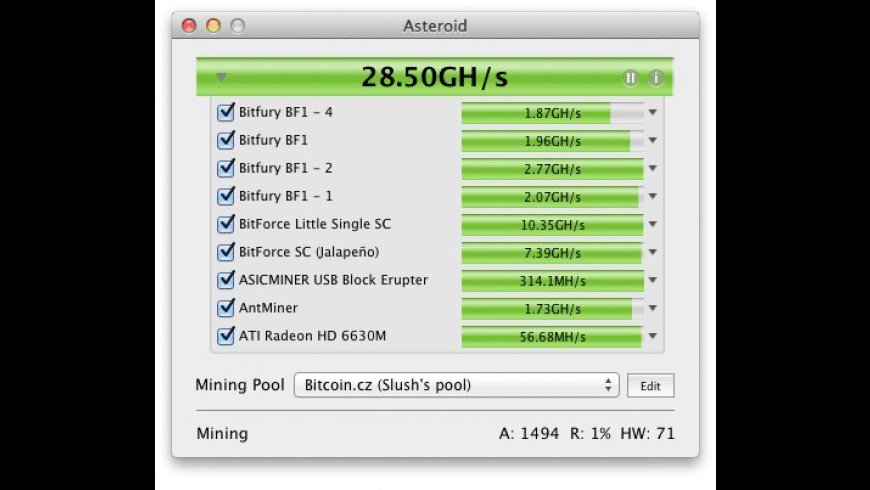The height and width of the screenshot is (490, 870).
Task: Open dropdown arrow next to 1.96GH/s
Action: (x=653, y=140)
